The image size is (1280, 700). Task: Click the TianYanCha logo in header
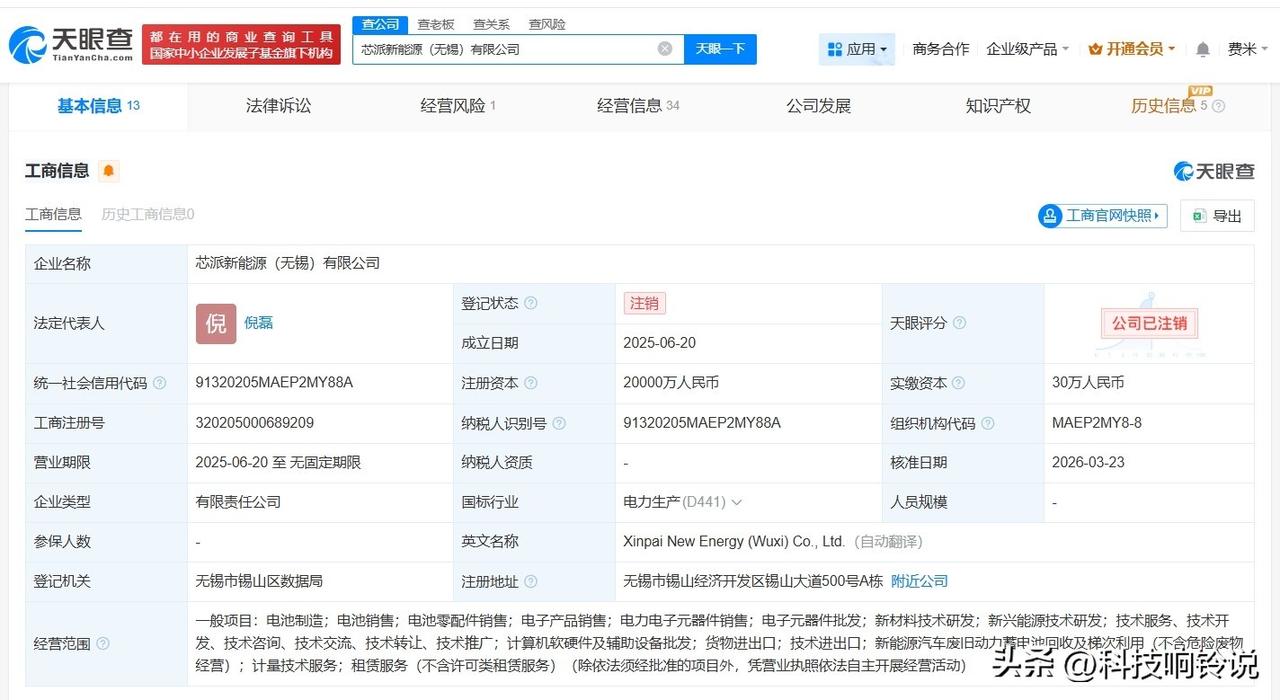click(70, 44)
